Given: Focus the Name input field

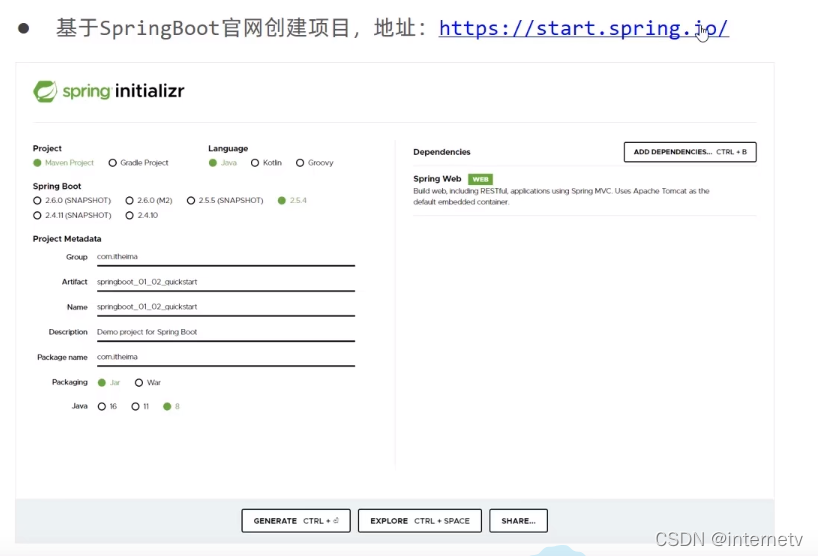Looking at the screenshot, I should pos(226,307).
